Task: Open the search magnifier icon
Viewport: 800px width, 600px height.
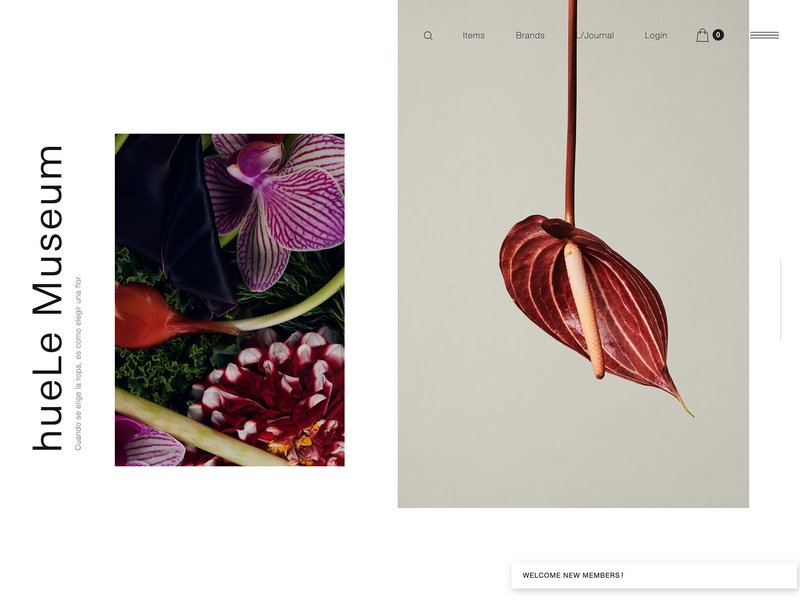Action: coord(428,36)
